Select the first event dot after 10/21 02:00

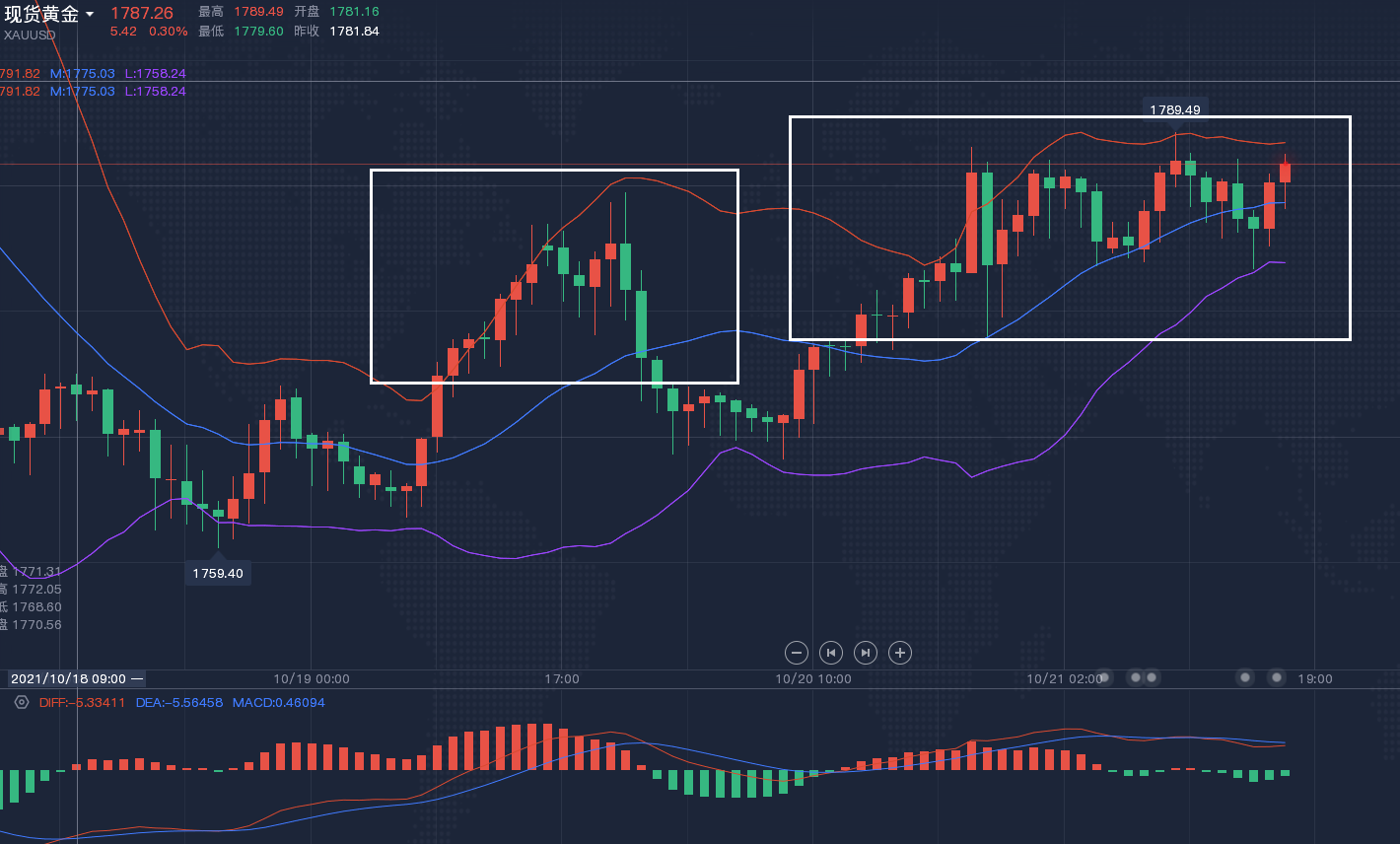pyautogui.click(x=1104, y=677)
